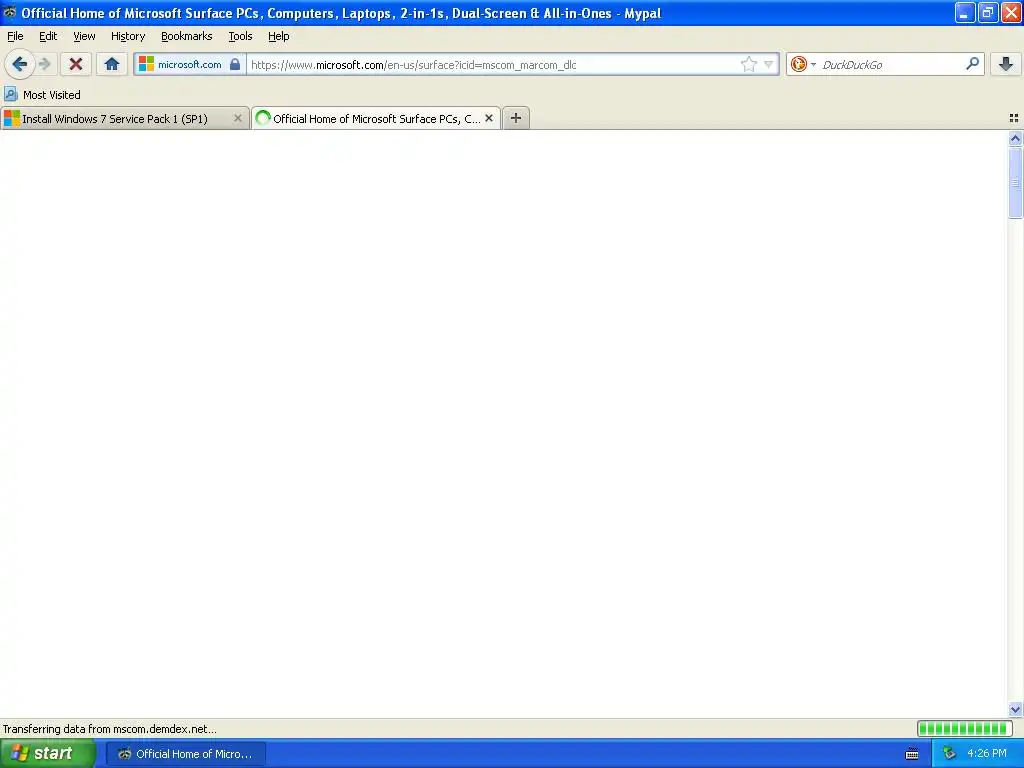Close the Microsoft Surface tab

point(488,118)
